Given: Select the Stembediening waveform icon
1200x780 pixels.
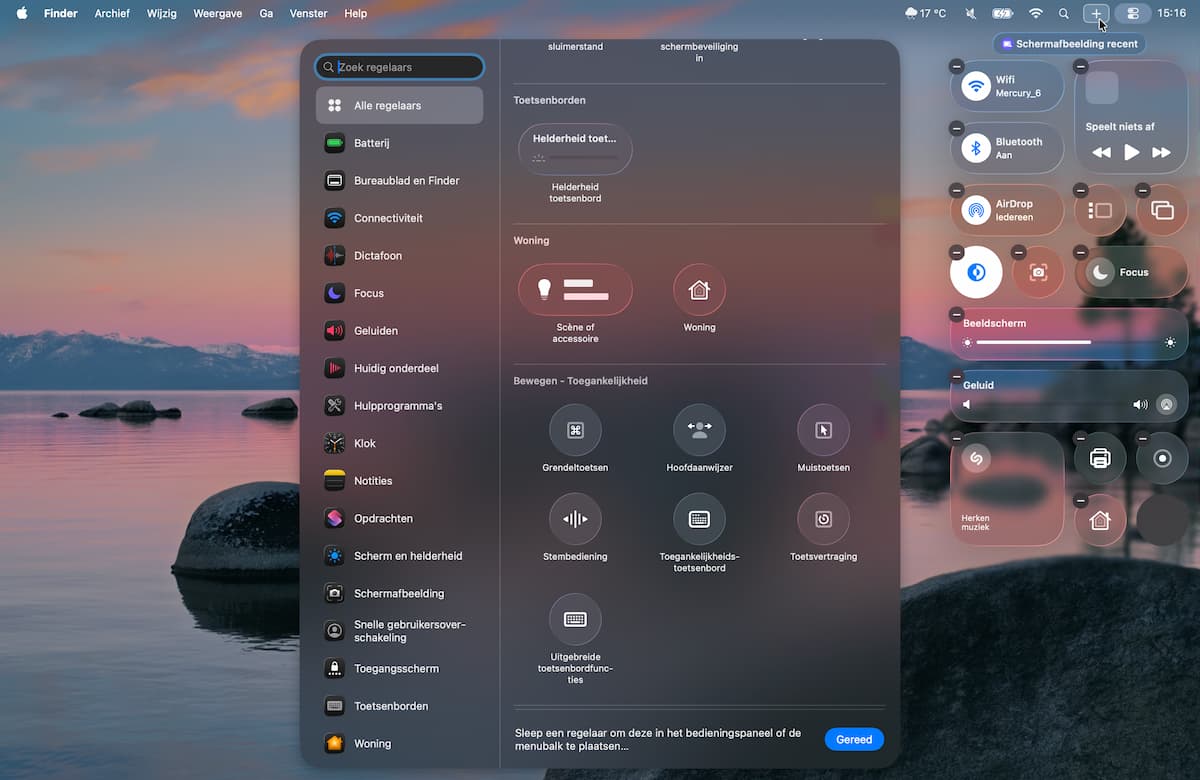Looking at the screenshot, I should (x=575, y=519).
